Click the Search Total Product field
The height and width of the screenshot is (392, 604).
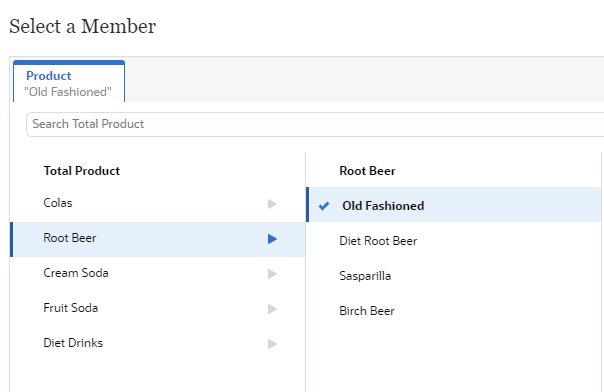(x=315, y=124)
